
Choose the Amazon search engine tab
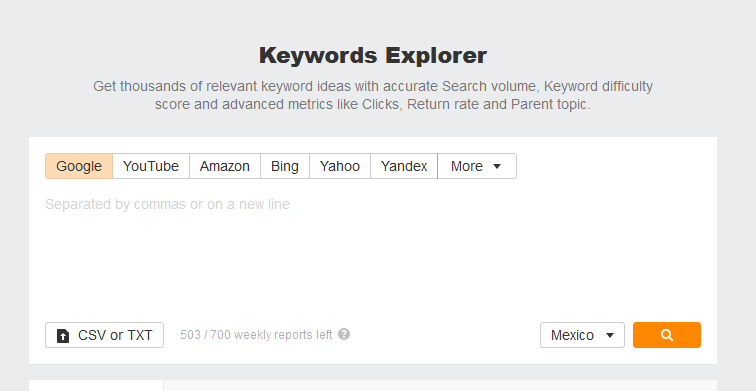[x=225, y=166]
